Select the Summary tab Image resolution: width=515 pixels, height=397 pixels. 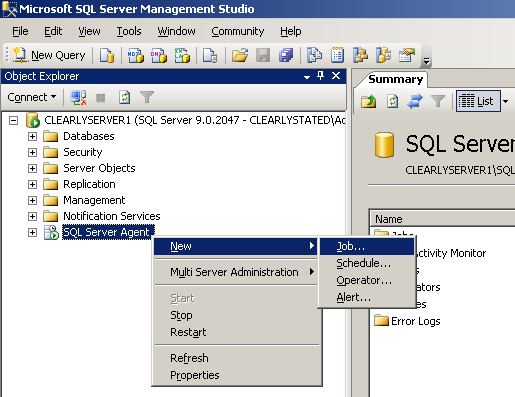[395, 79]
